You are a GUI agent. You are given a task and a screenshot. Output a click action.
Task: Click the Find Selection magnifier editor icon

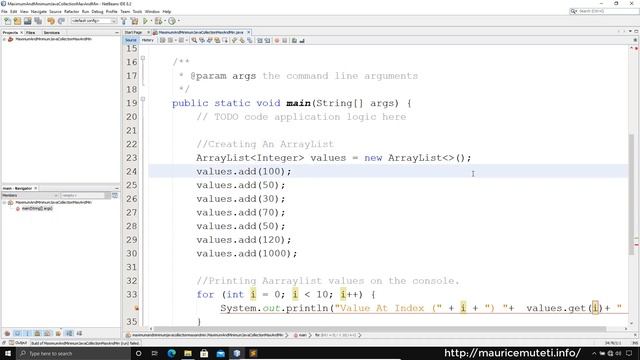[194, 40]
